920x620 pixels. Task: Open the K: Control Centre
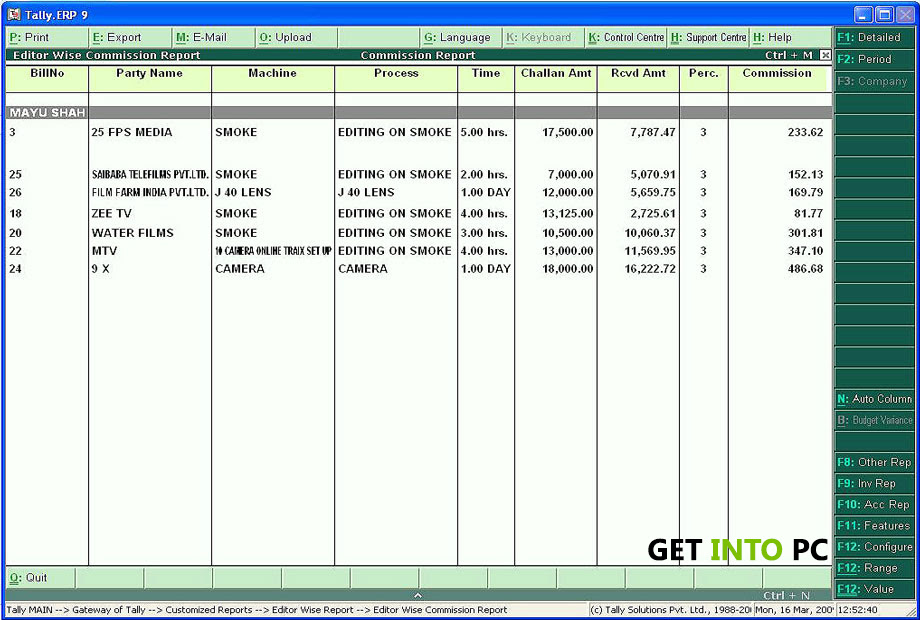(x=627, y=37)
